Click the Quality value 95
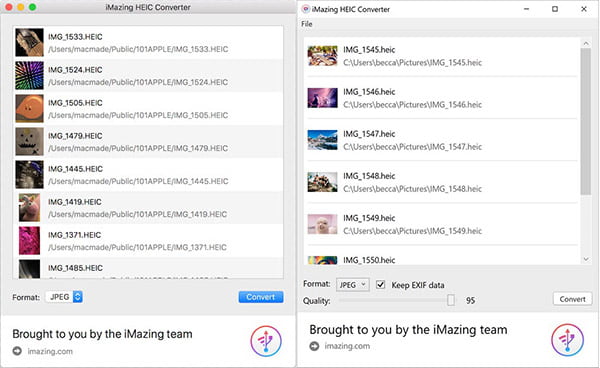The image size is (600, 368). [470, 301]
